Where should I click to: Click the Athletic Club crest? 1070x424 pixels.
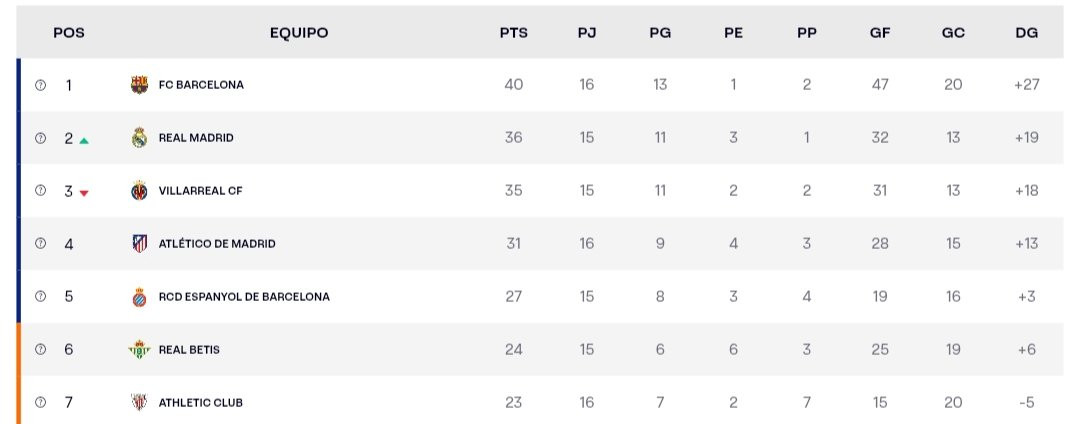click(x=139, y=403)
